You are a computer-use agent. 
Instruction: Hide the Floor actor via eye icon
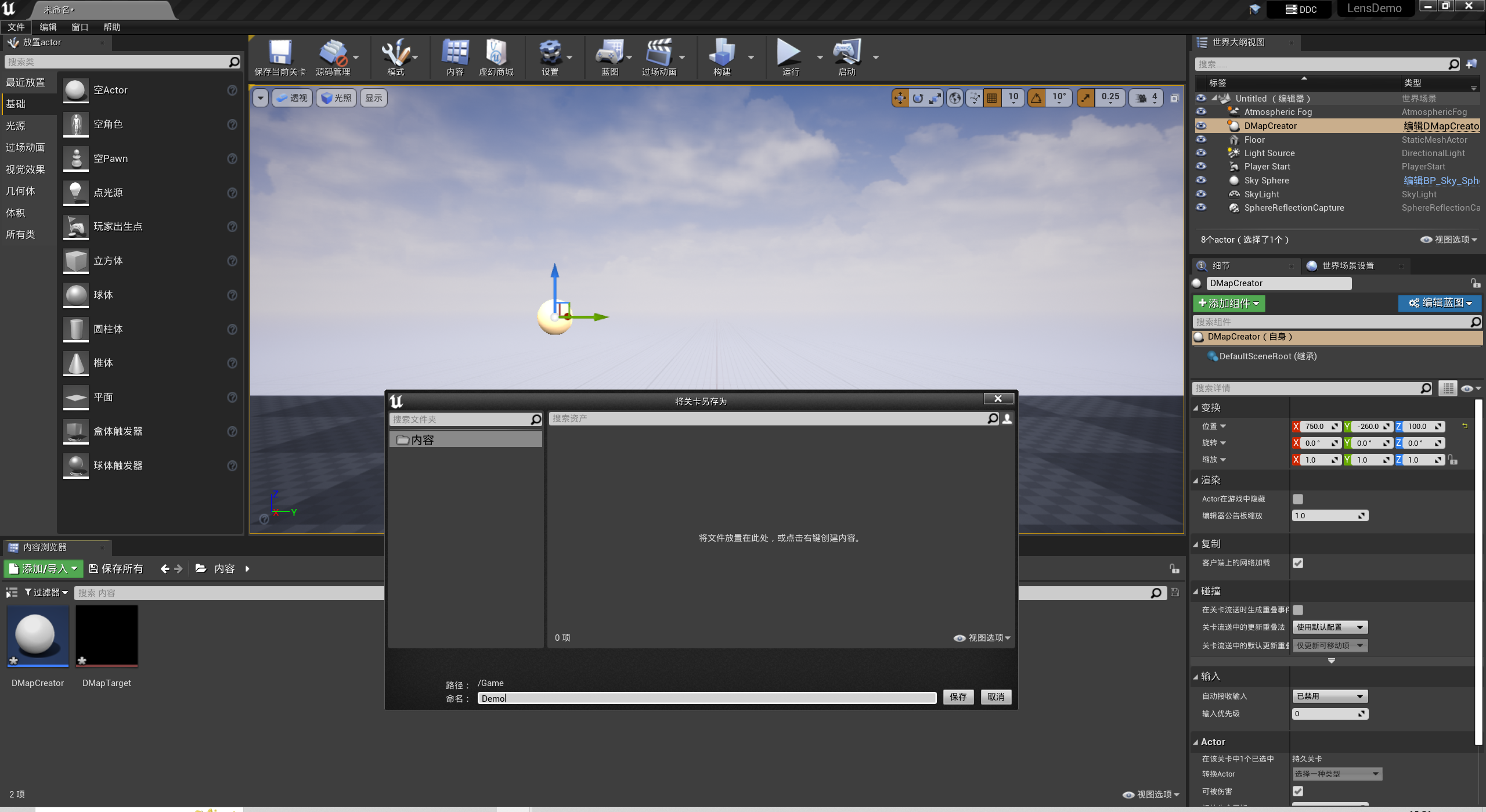point(1201,140)
